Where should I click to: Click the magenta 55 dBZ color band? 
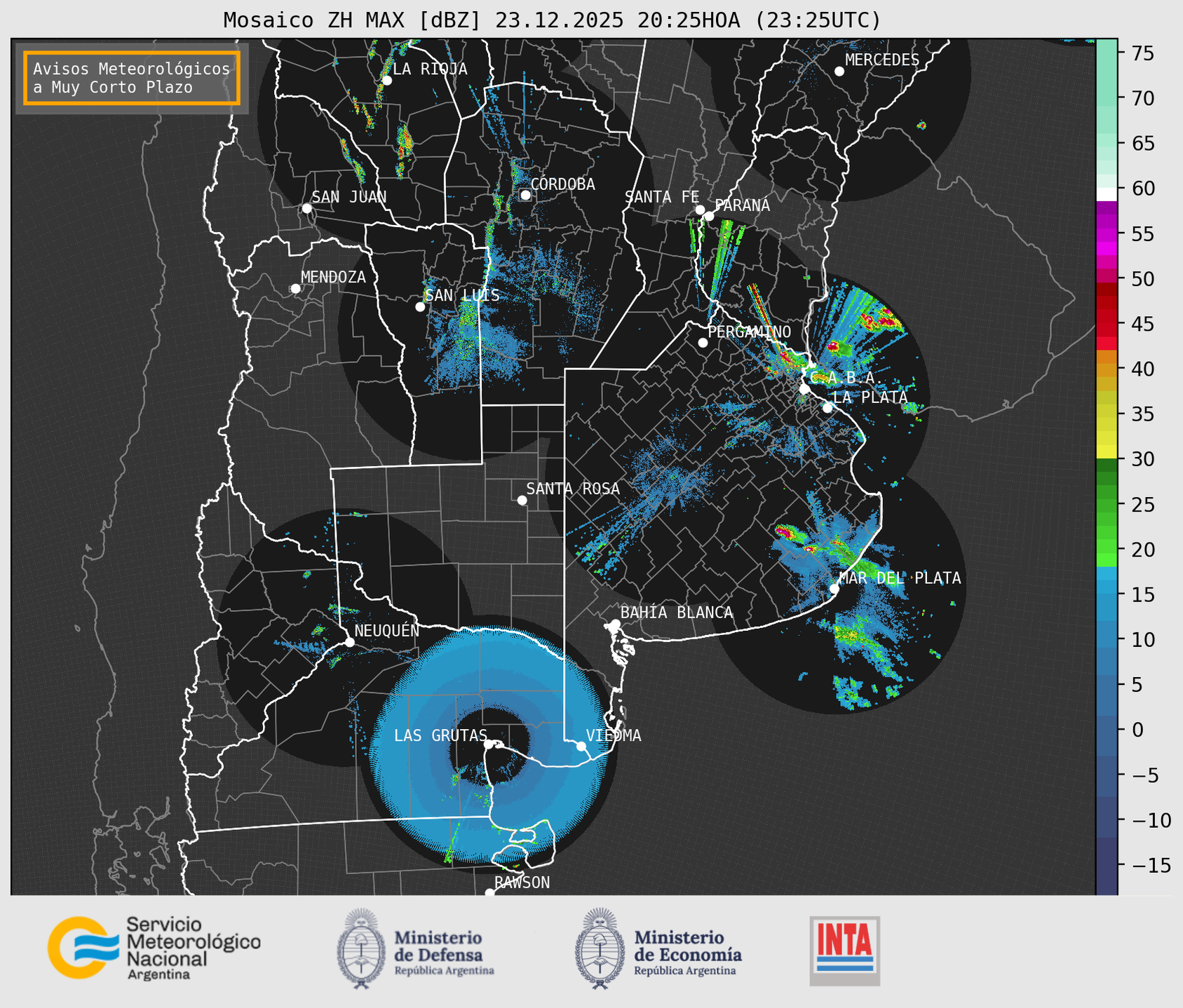1106,233
